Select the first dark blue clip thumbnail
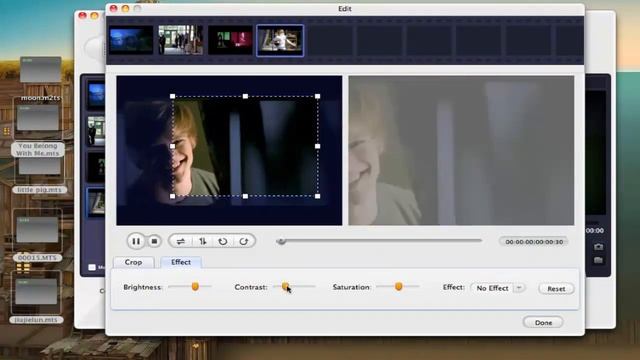Screen dimensions: 640x360 (x=131, y=40)
